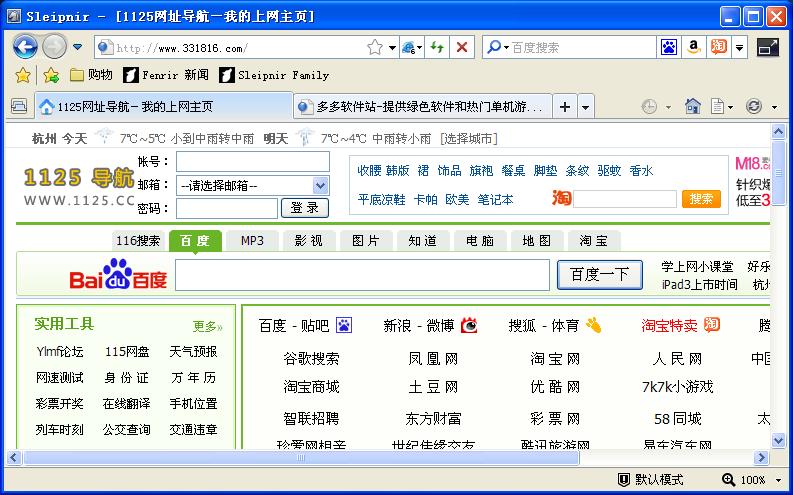Click the browser Back arrow button
Viewport: 793px width, 495px height.
[x=25, y=47]
